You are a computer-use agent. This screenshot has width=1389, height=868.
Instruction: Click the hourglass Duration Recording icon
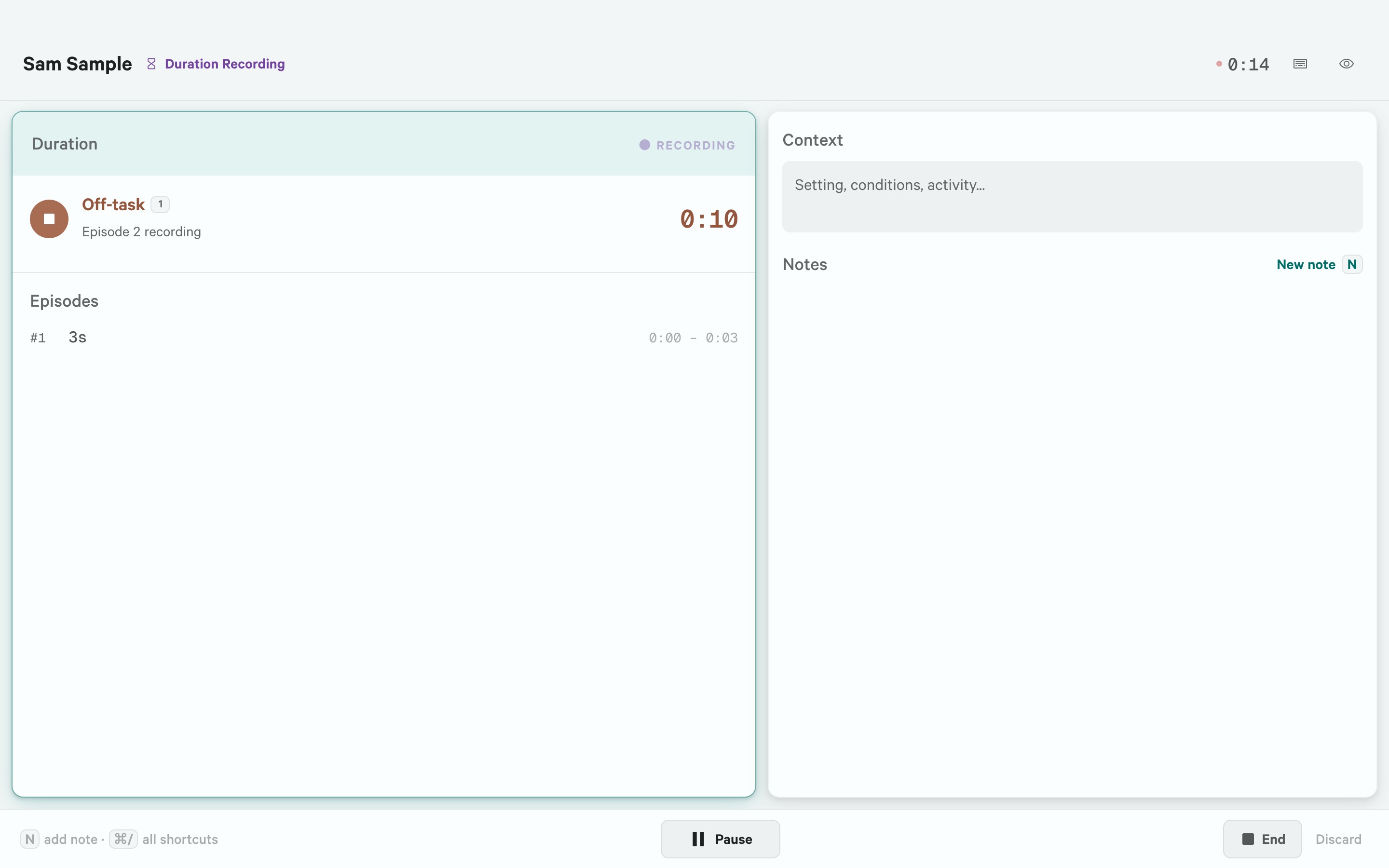point(151,64)
